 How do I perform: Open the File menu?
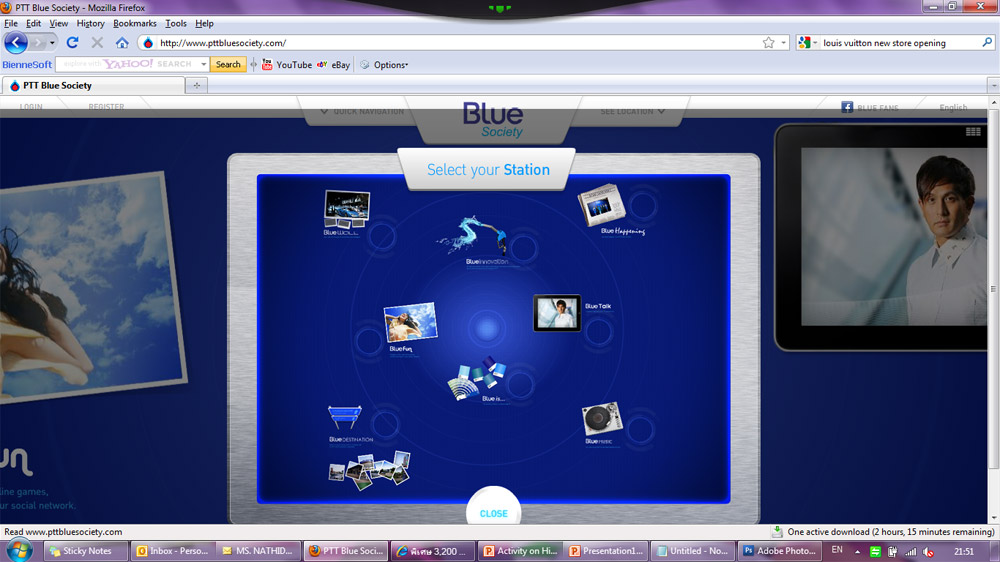click(11, 24)
